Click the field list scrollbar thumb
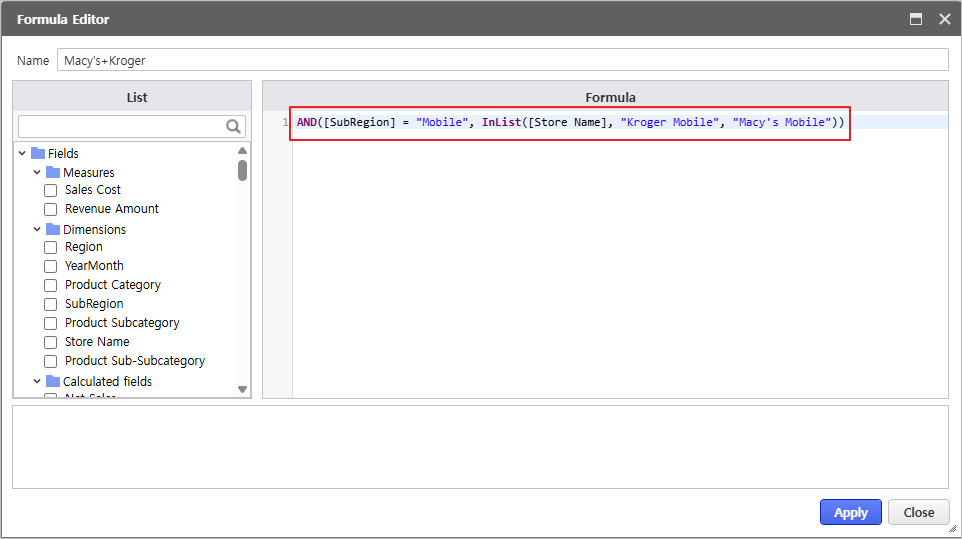Screen dimensions: 962x539 pos(242,170)
